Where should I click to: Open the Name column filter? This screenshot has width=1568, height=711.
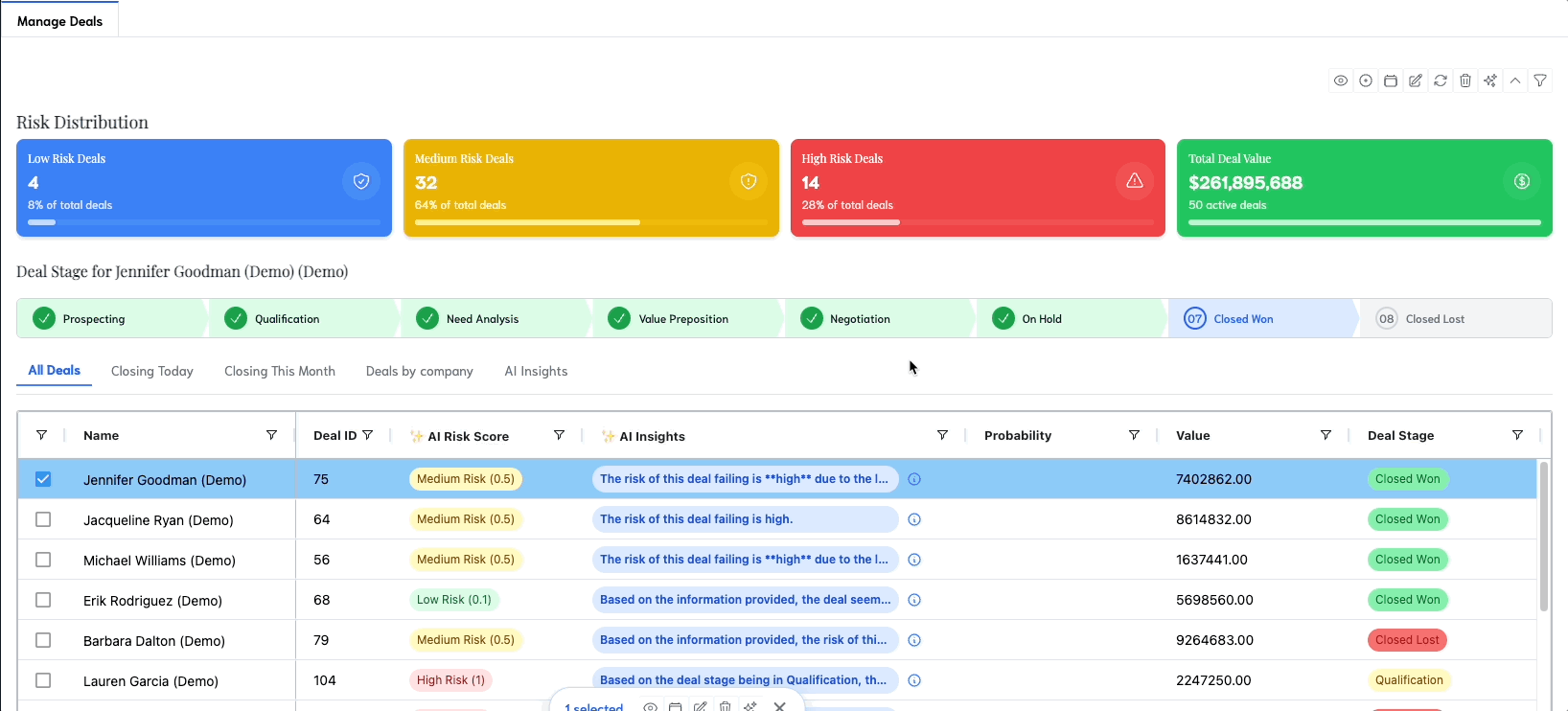pyautogui.click(x=271, y=435)
